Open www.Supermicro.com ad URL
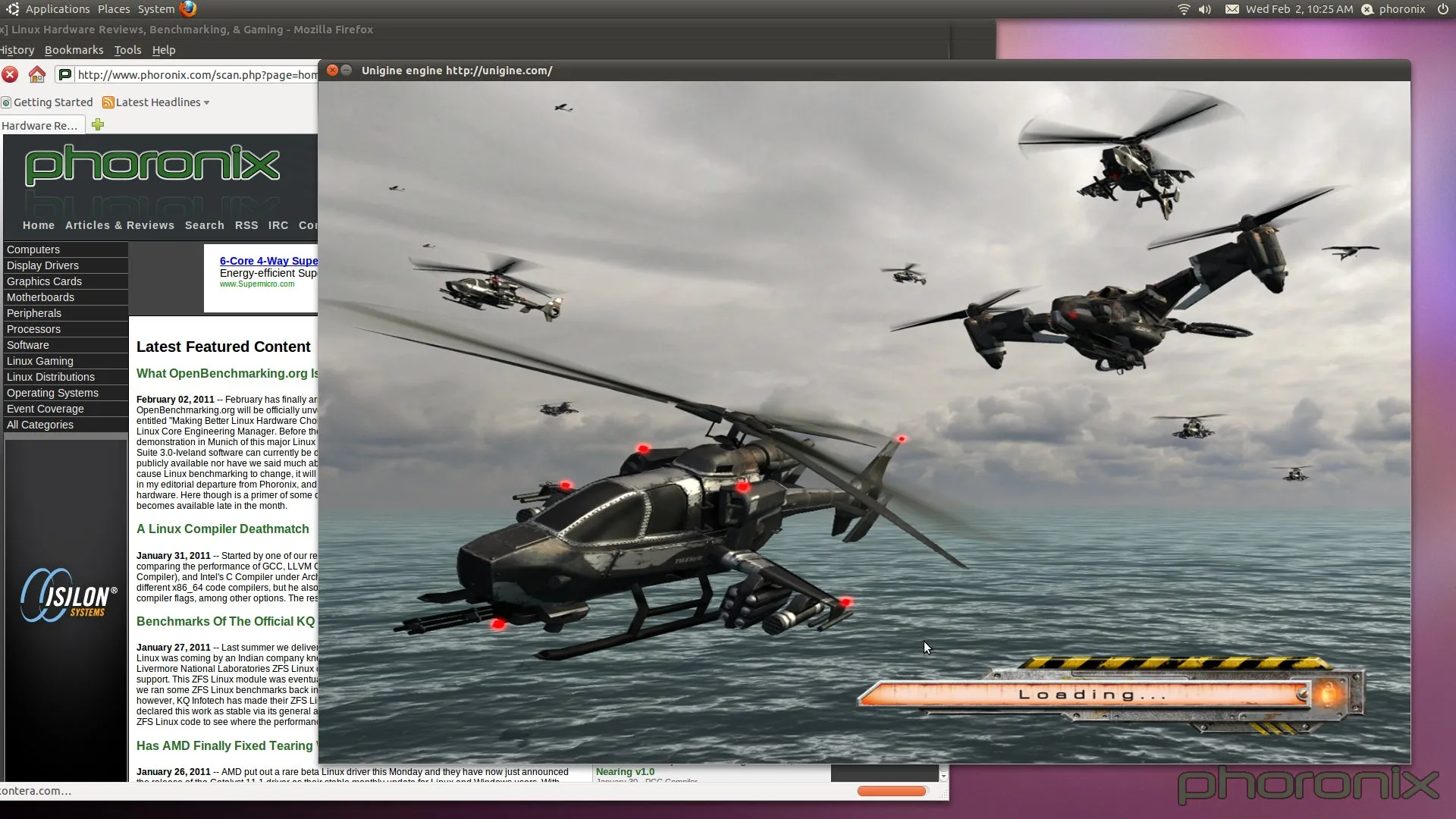Viewport: 1456px width, 819px height. coord(257,284)
